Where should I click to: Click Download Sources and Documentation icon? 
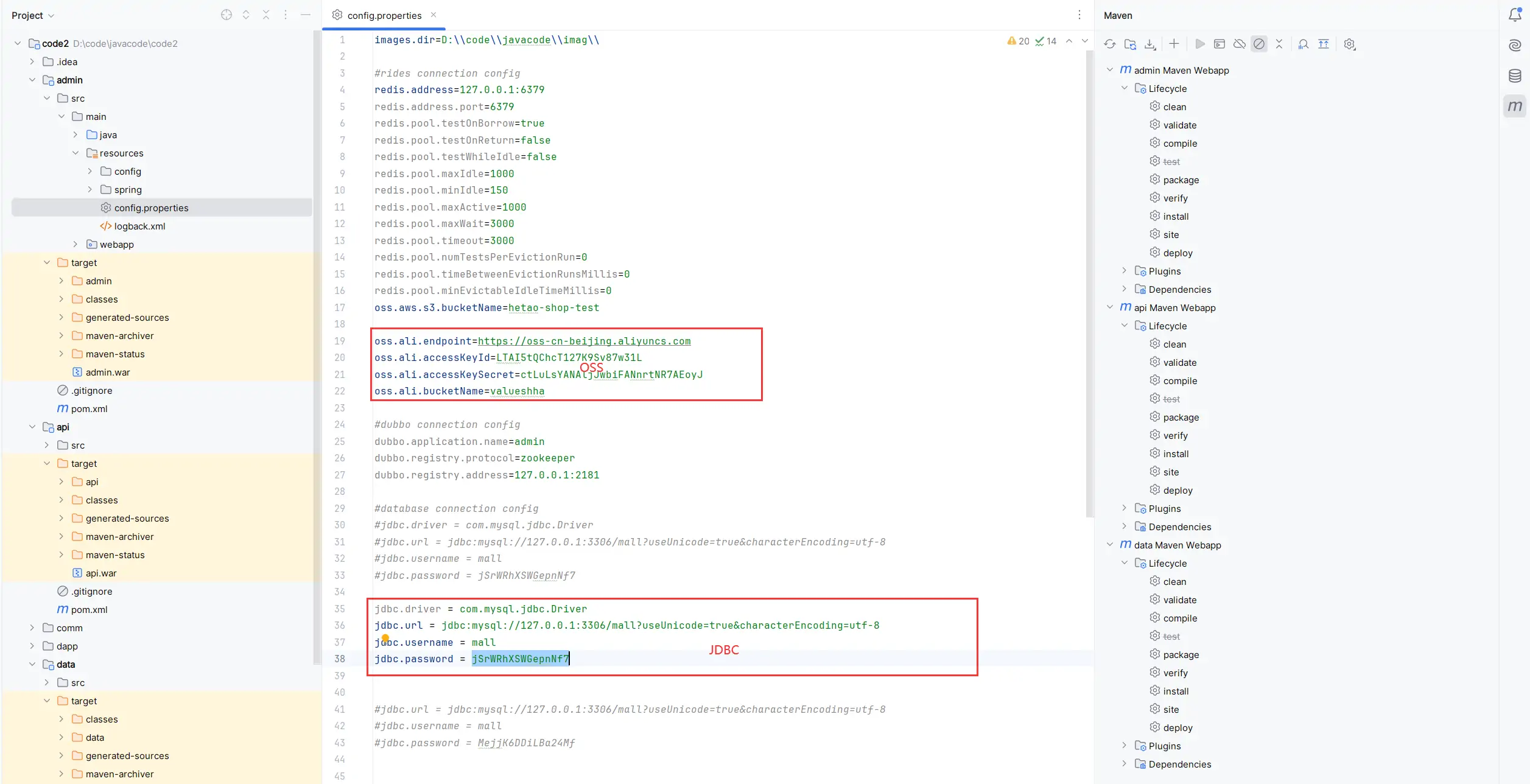click(x=1150, y=44)
